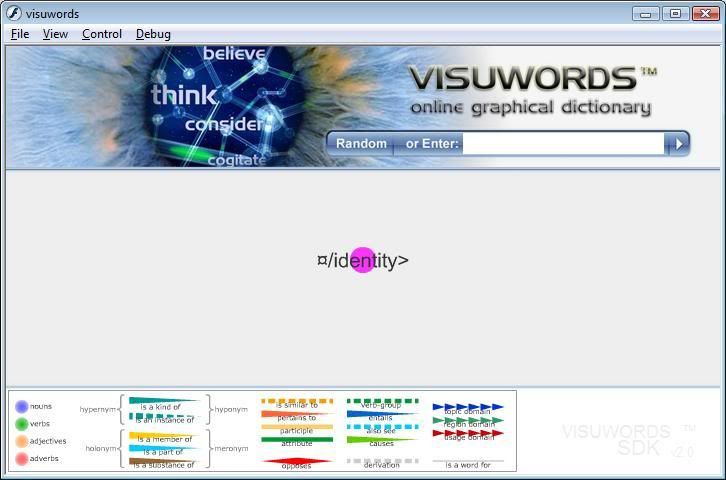Click the gray 'derivation' dashed legend line
This screenshot has height=480, width=726.
pos(382,461)
